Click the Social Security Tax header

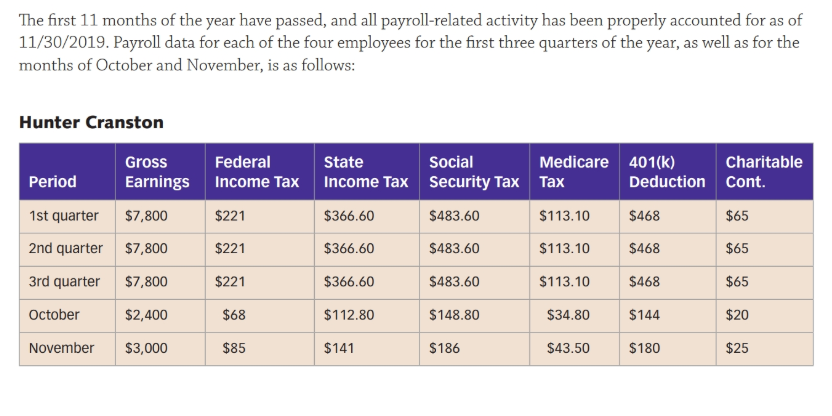(x=474, y=172)
